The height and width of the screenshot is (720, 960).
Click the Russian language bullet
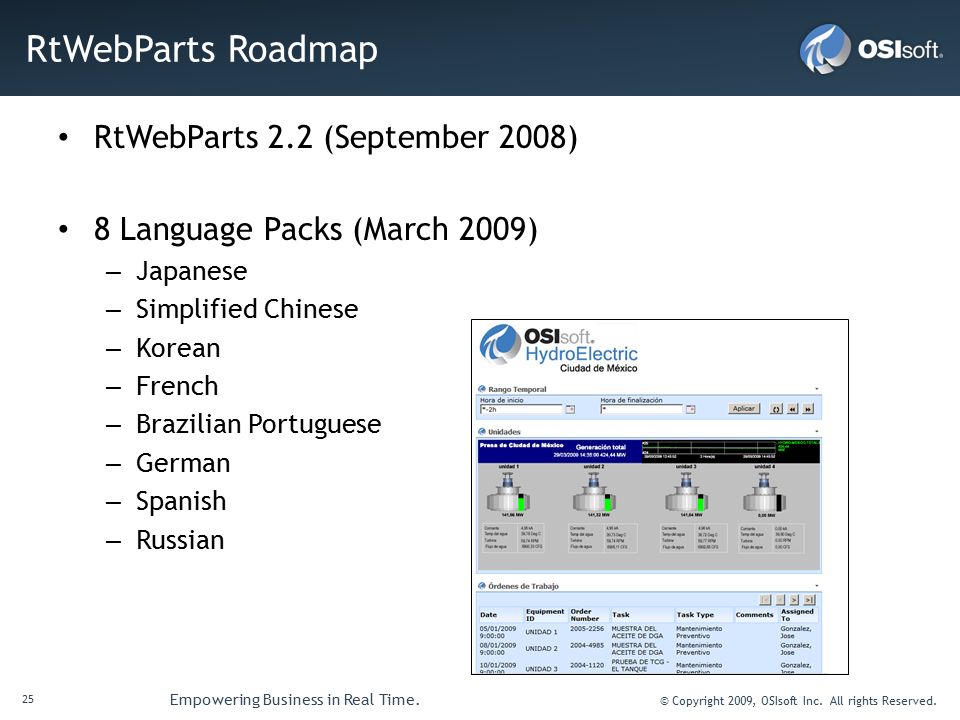180,540
